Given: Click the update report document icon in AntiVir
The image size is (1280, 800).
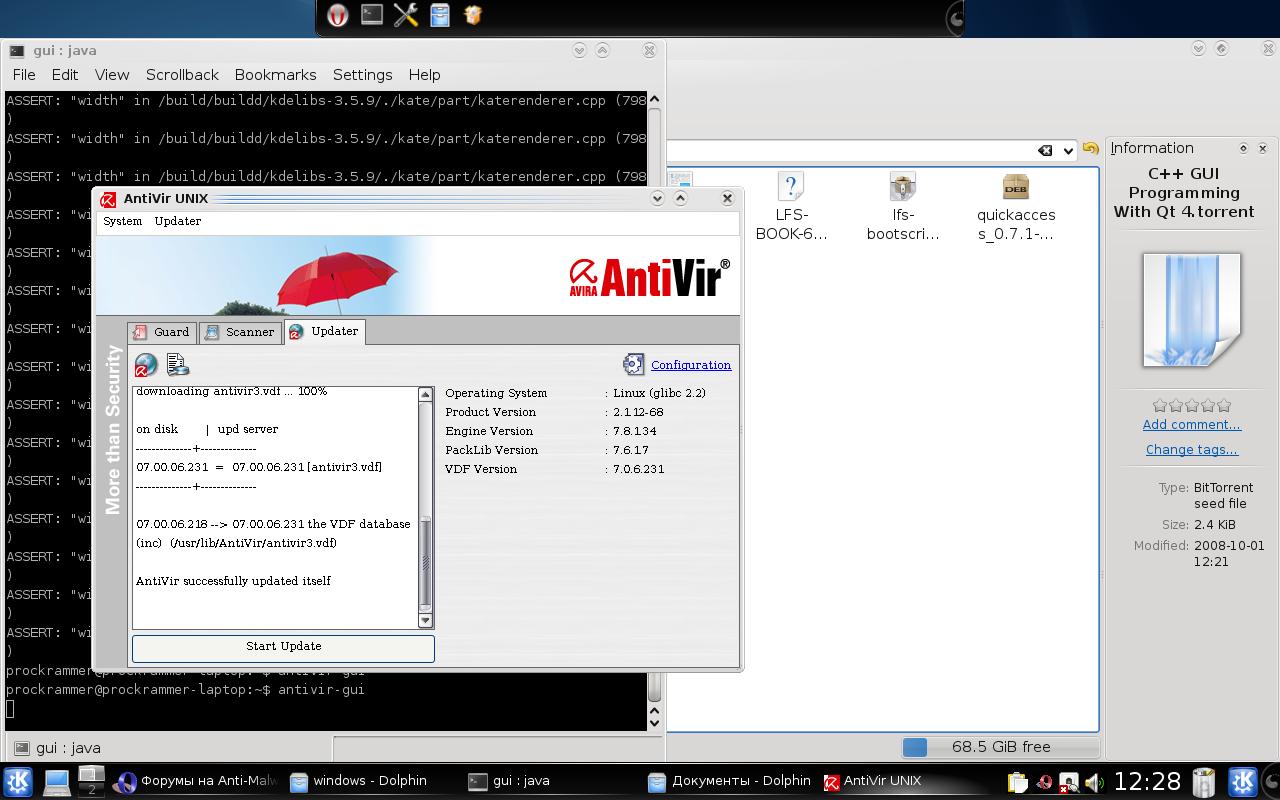Looking at the screenshot, I should [178, 365].
